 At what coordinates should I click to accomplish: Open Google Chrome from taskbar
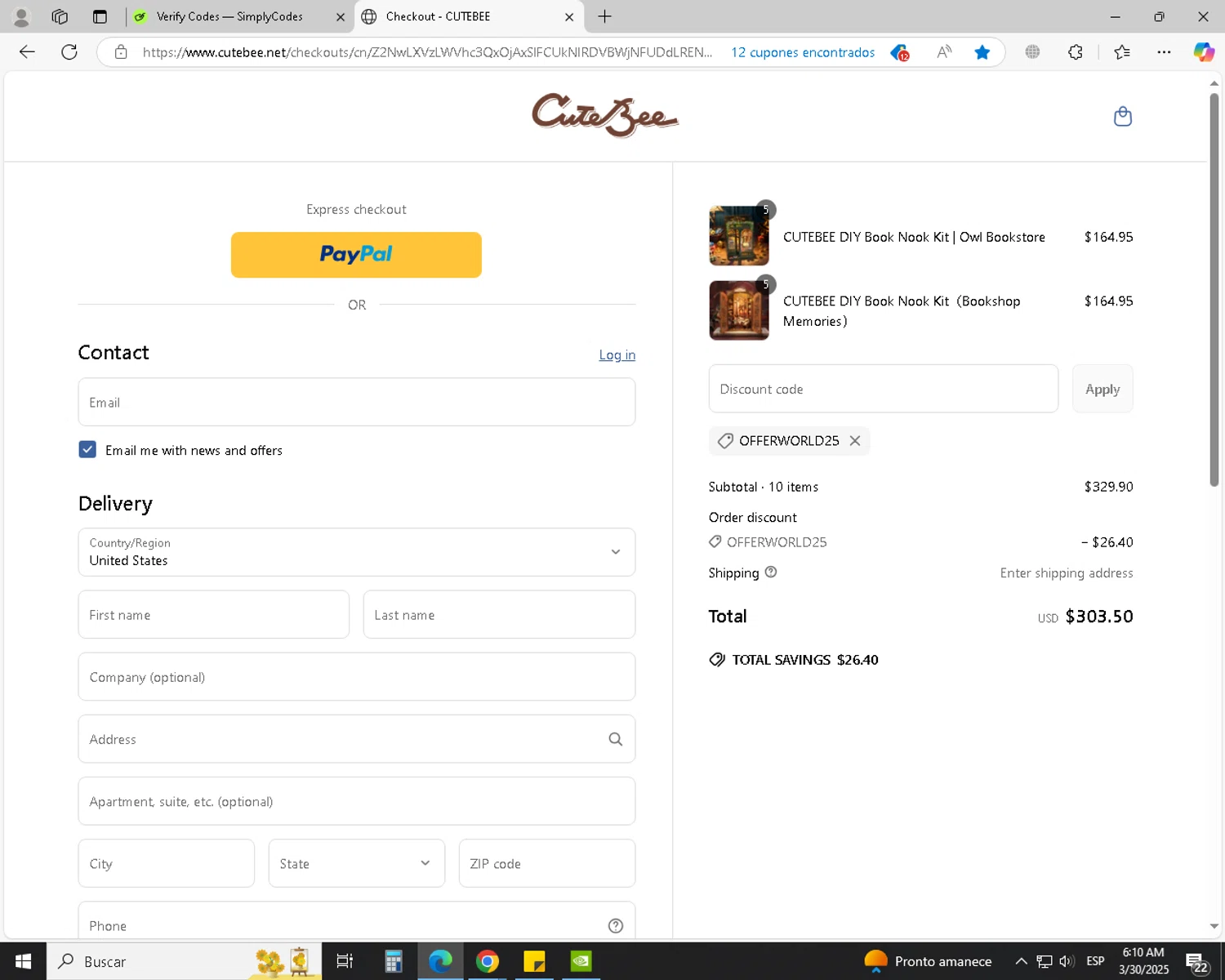pos(488,961)
